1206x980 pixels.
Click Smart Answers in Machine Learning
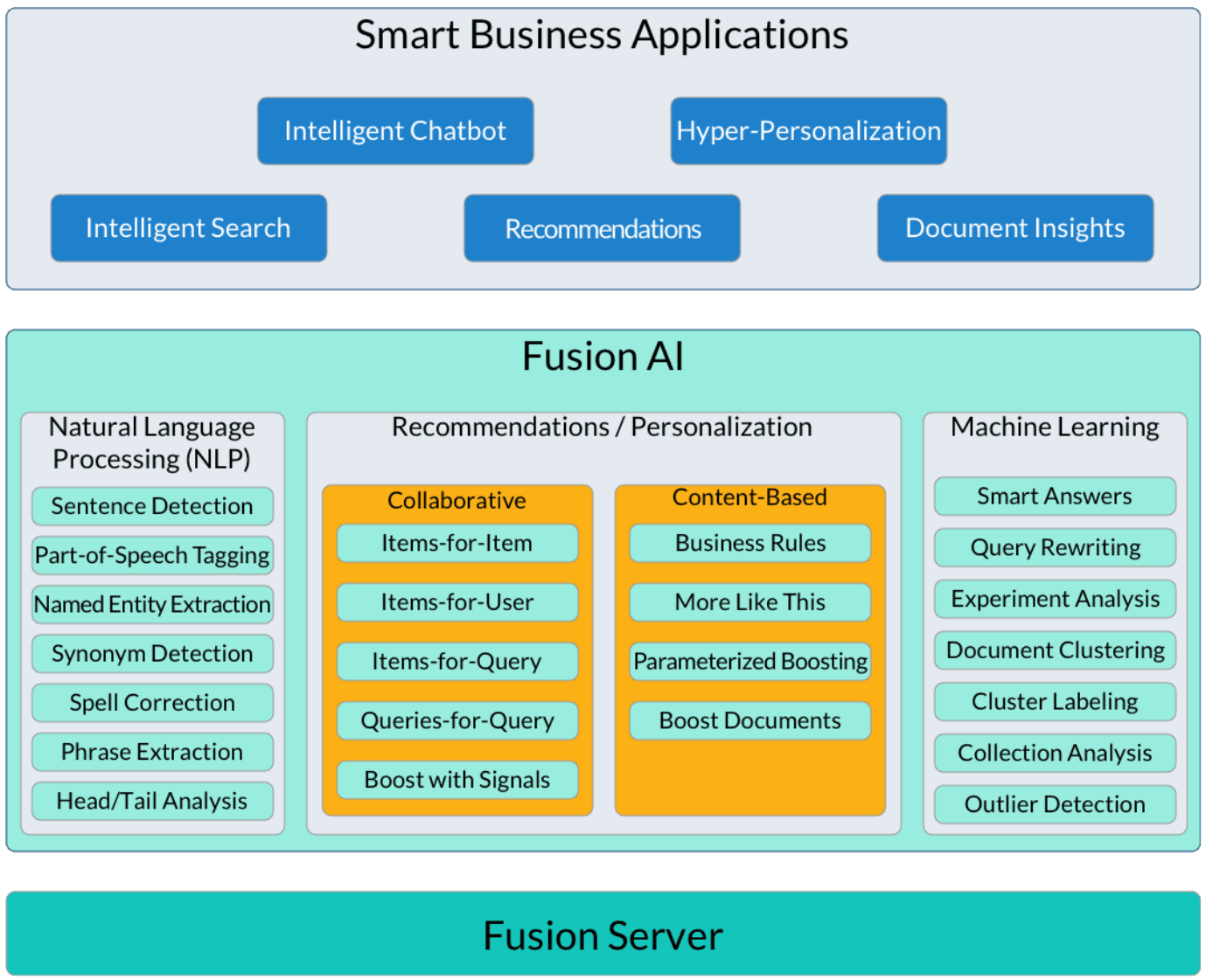pos(1054,497)
